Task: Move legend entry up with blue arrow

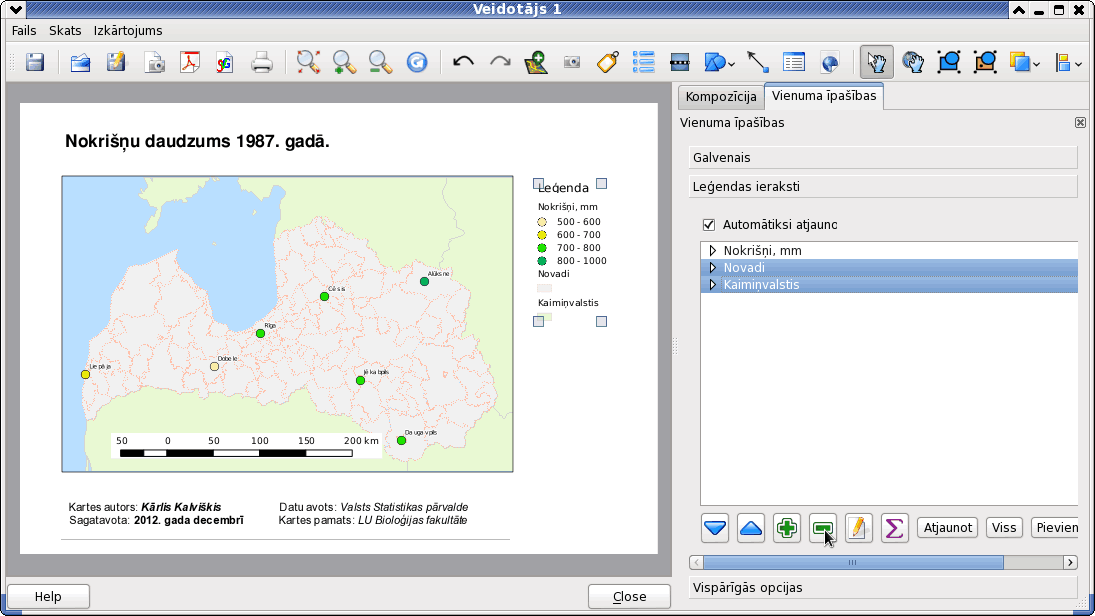Action: pyautogui.click(x=751, y=528)
